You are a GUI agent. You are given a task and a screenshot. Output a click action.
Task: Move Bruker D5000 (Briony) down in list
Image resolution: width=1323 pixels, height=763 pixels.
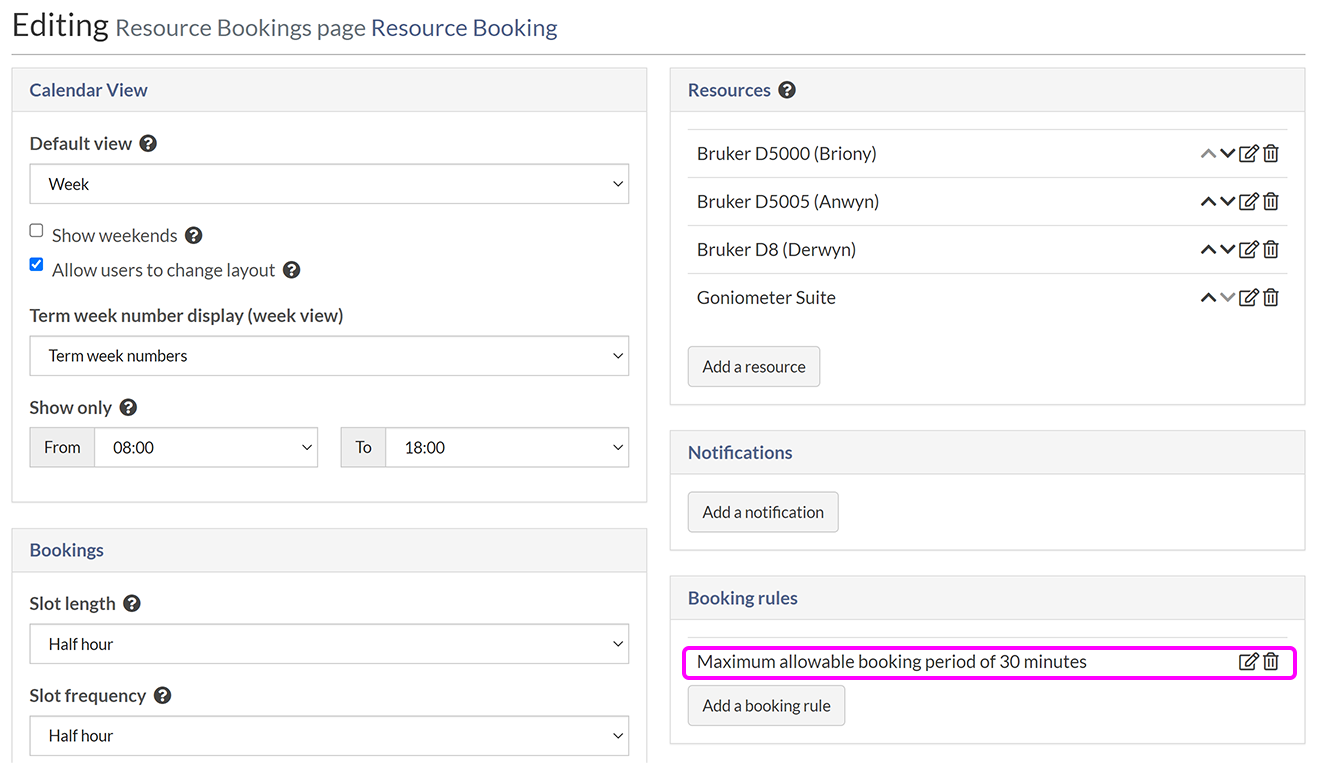[1228, 154]
